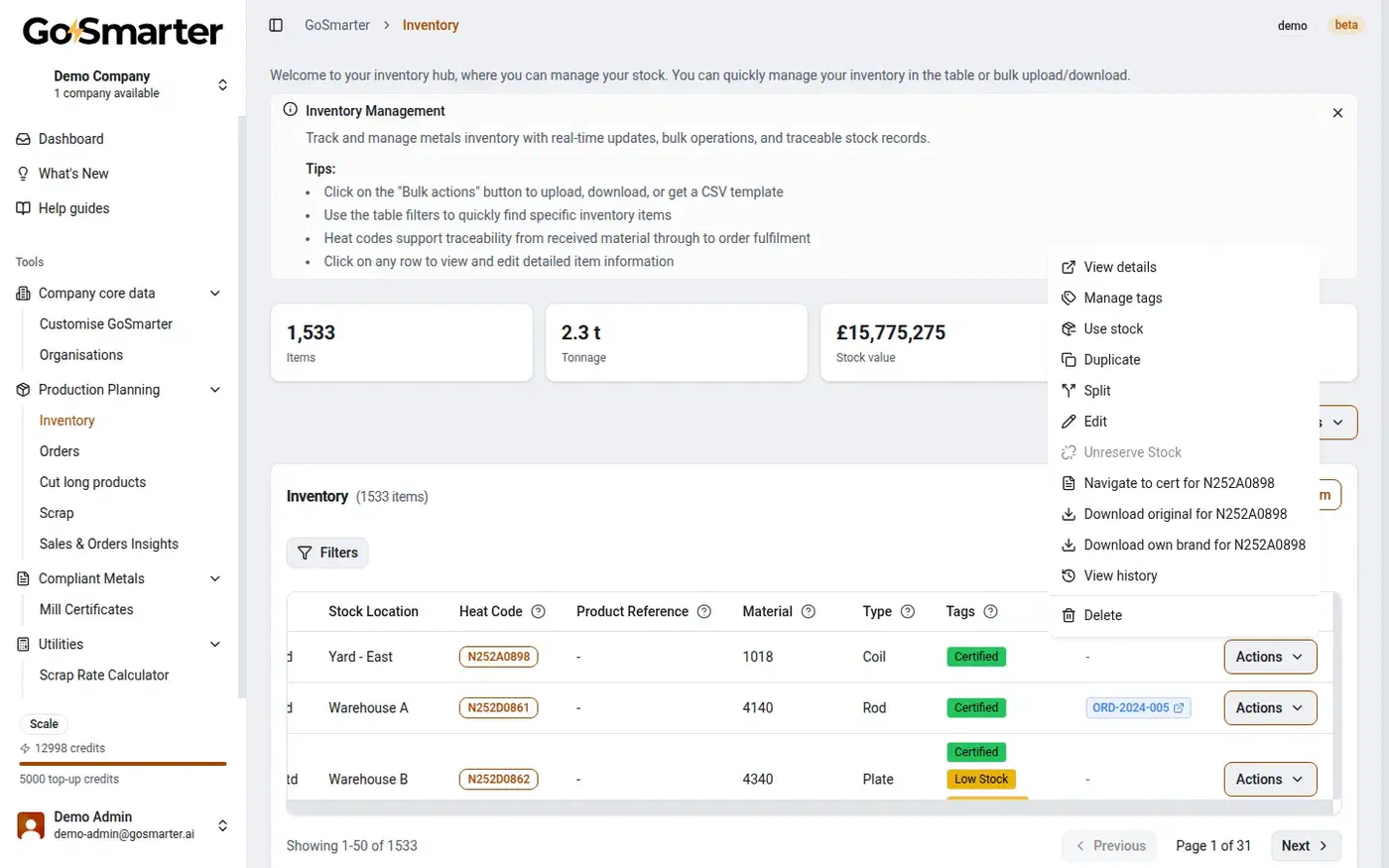Click Type column info icon
1389x868 pixels.
pyautogui.click(x=908, y=612)
